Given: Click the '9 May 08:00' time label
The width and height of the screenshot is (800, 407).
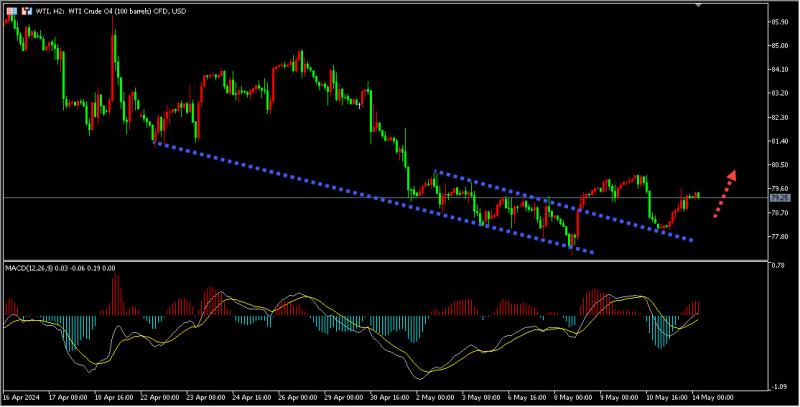Looking at the screenshot, I should click(x=619, y=397).
